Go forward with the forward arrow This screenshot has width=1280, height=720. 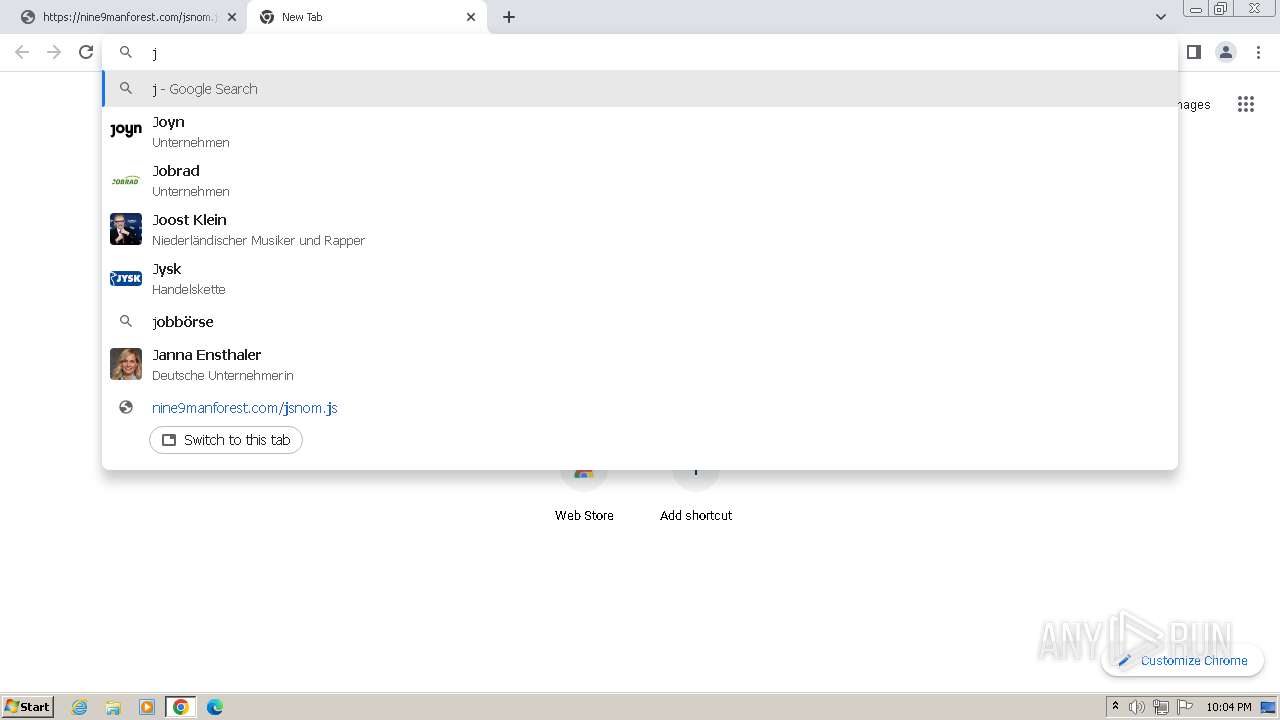[54, 52]
